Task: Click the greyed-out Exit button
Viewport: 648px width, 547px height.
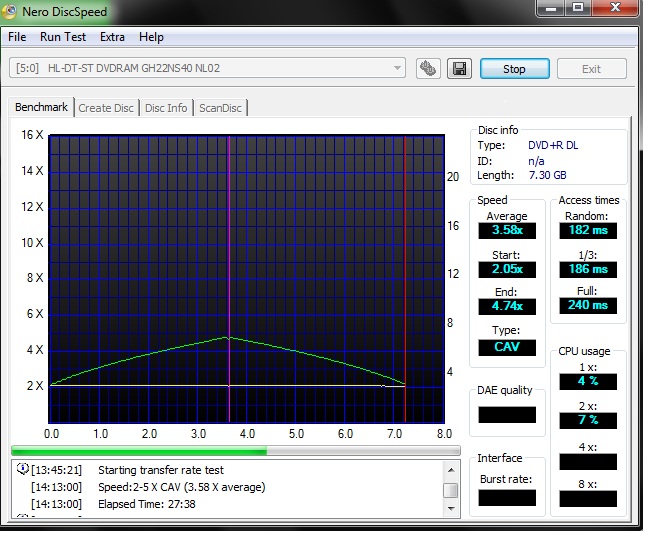Action: pyautogui.click(x=591, y=69)
